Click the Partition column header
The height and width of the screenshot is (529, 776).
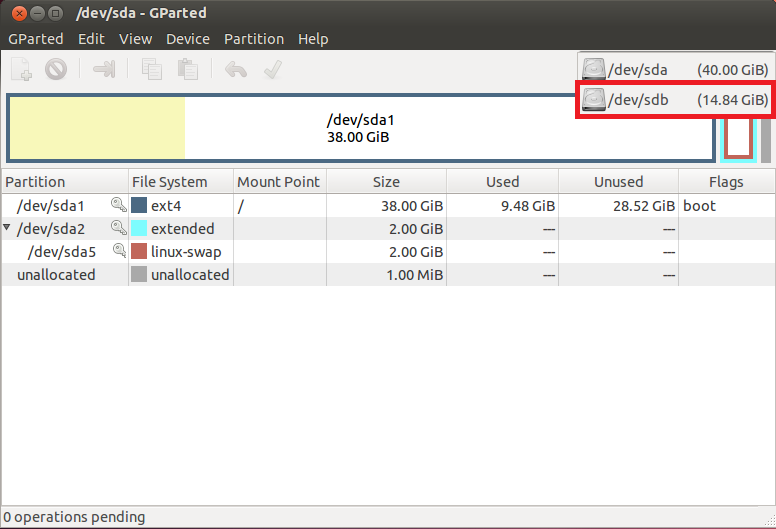[65, 182]
